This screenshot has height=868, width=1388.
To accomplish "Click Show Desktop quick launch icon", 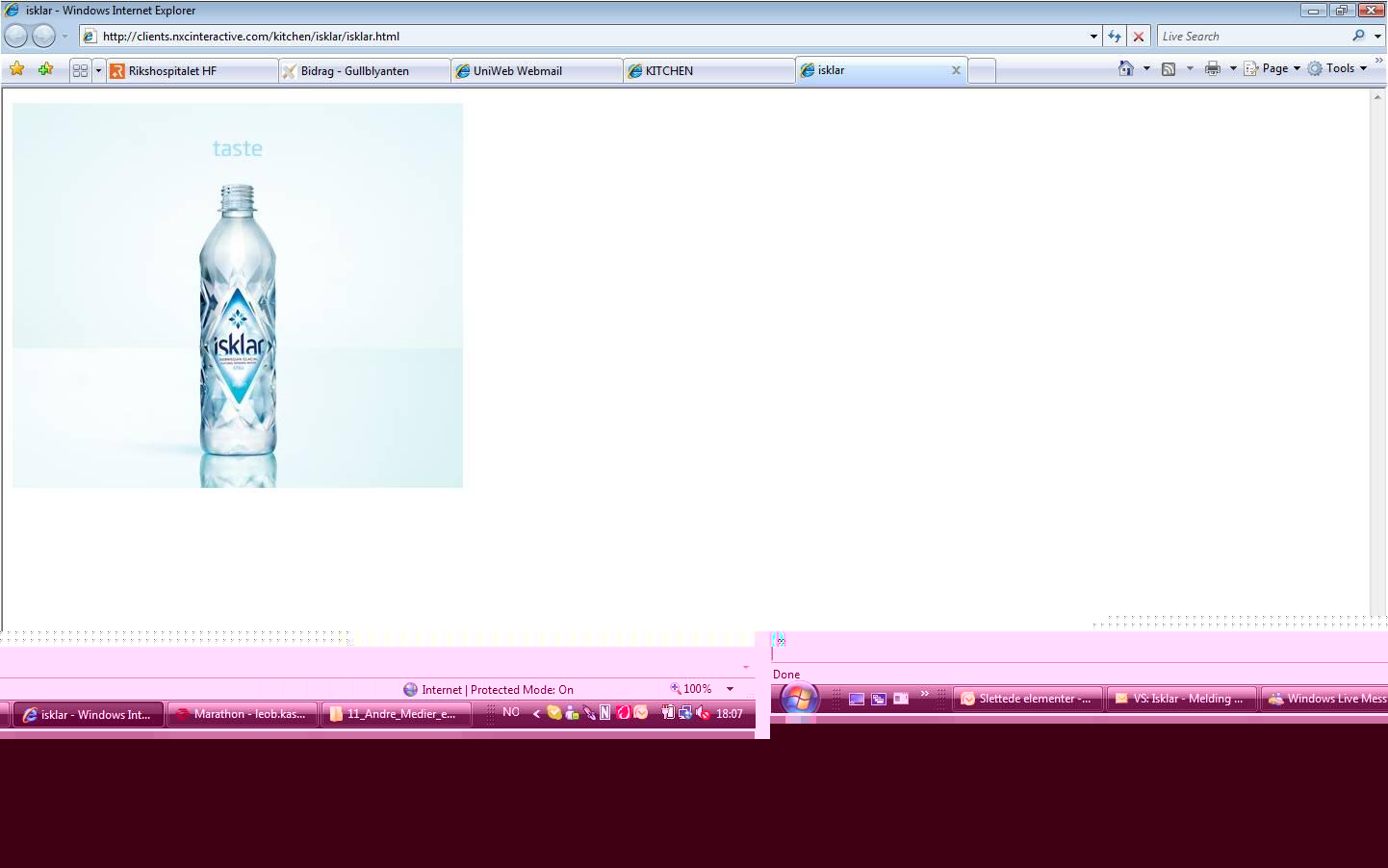I will (x=857, y=699).
